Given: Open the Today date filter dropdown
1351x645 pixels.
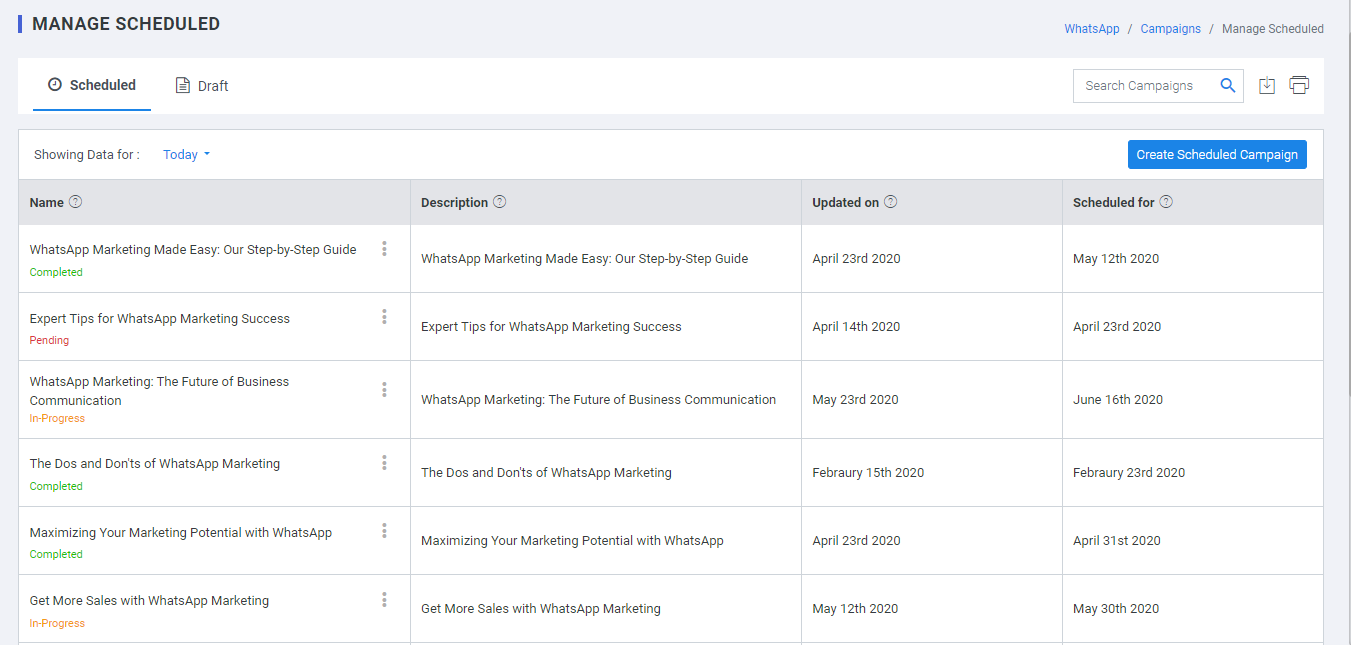Looking at the screenshot, I should [x=187, y=155].
